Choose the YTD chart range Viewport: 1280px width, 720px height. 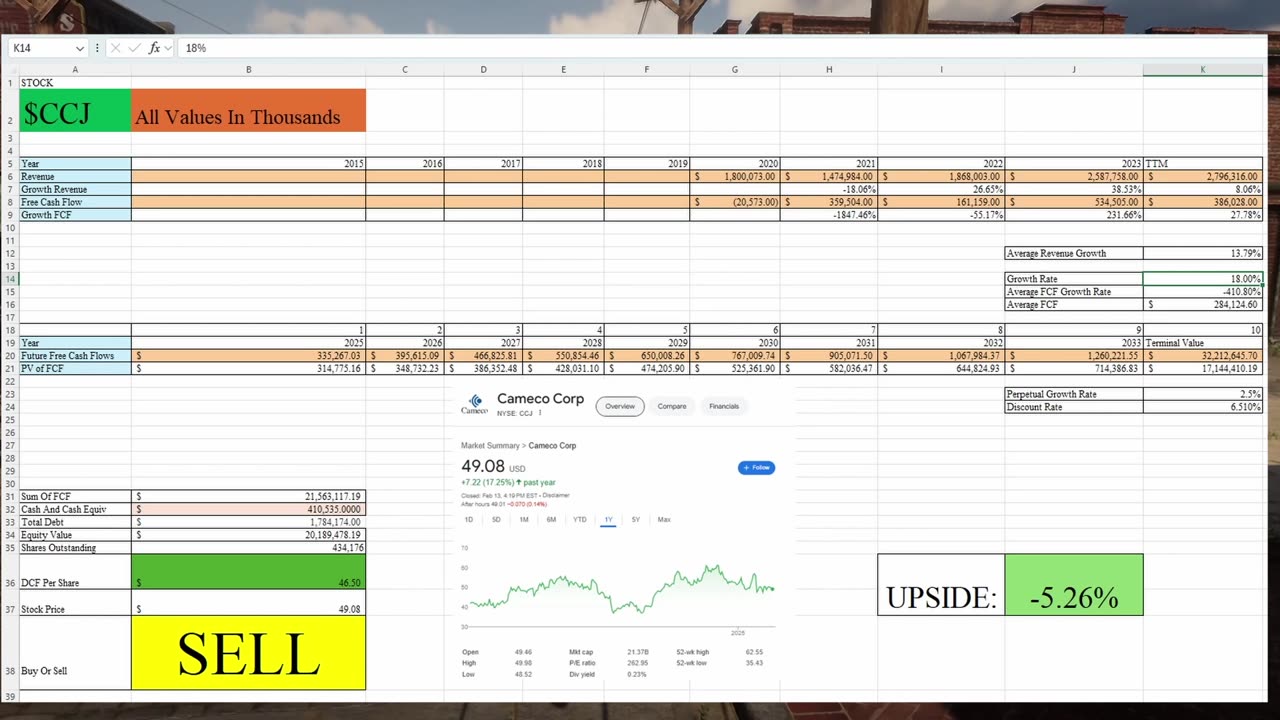point(580,520)
